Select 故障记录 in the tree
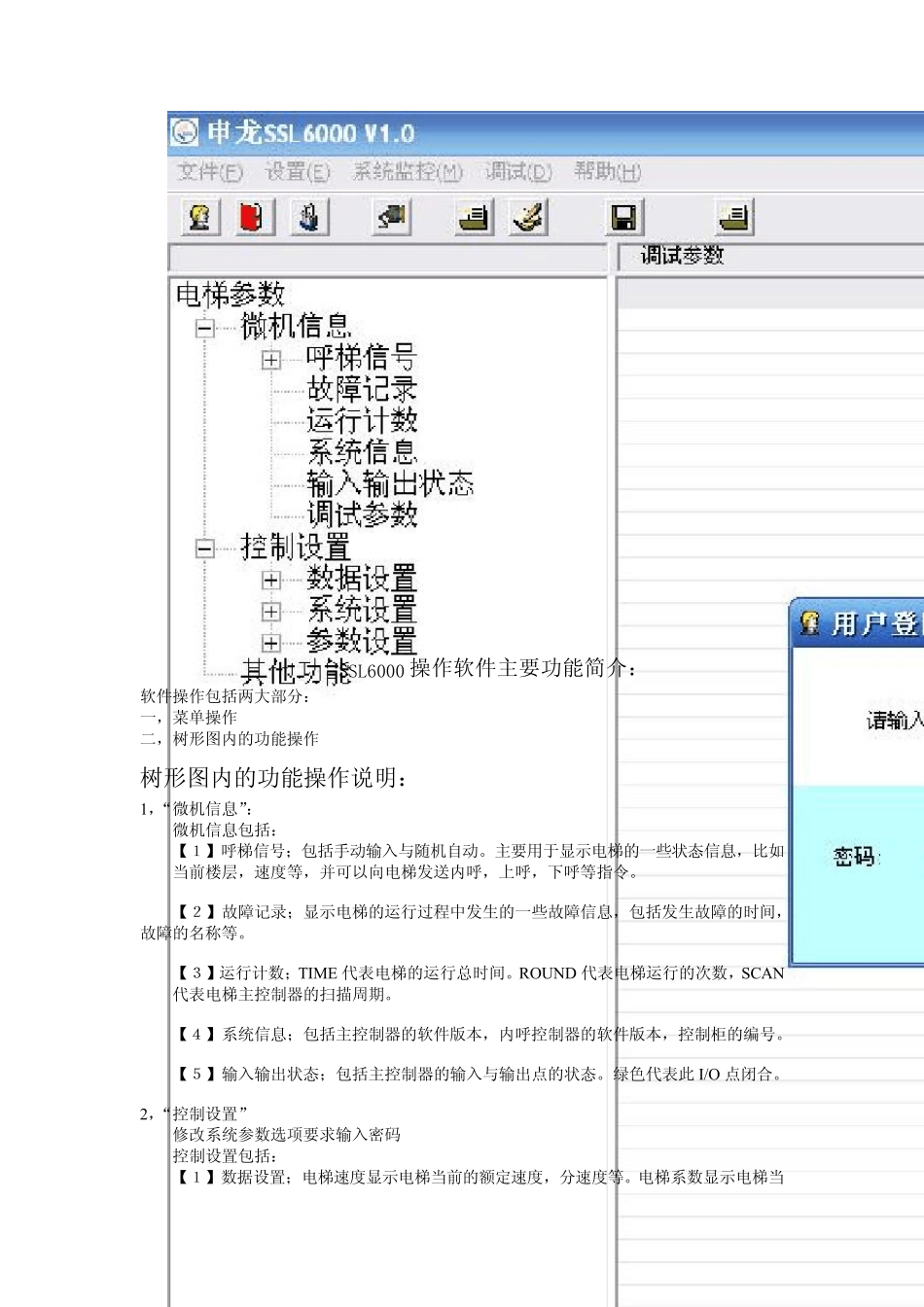The width and height of the screenshot is (924, 1307). [362, 389]
